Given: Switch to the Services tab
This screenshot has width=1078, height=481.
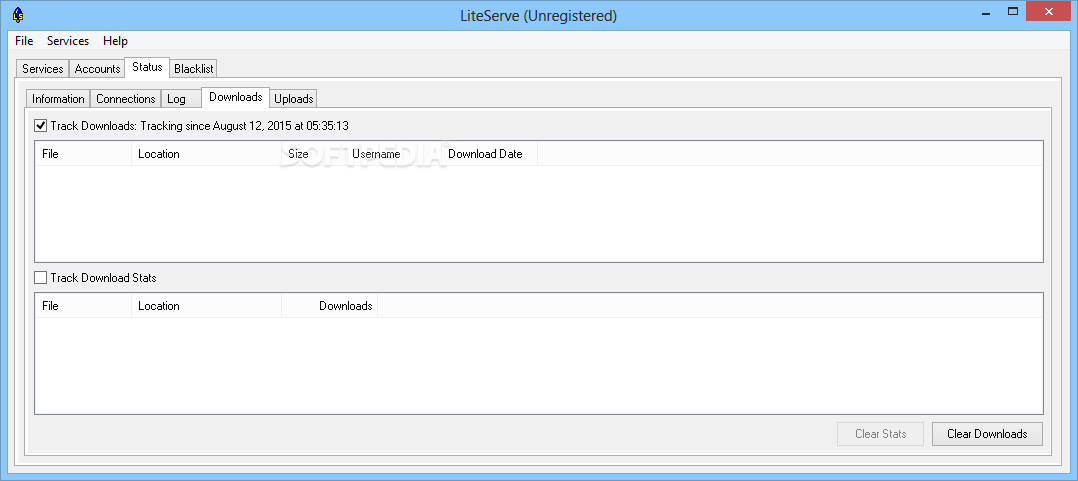Looking at the screenshot, I should coord(43,69).
